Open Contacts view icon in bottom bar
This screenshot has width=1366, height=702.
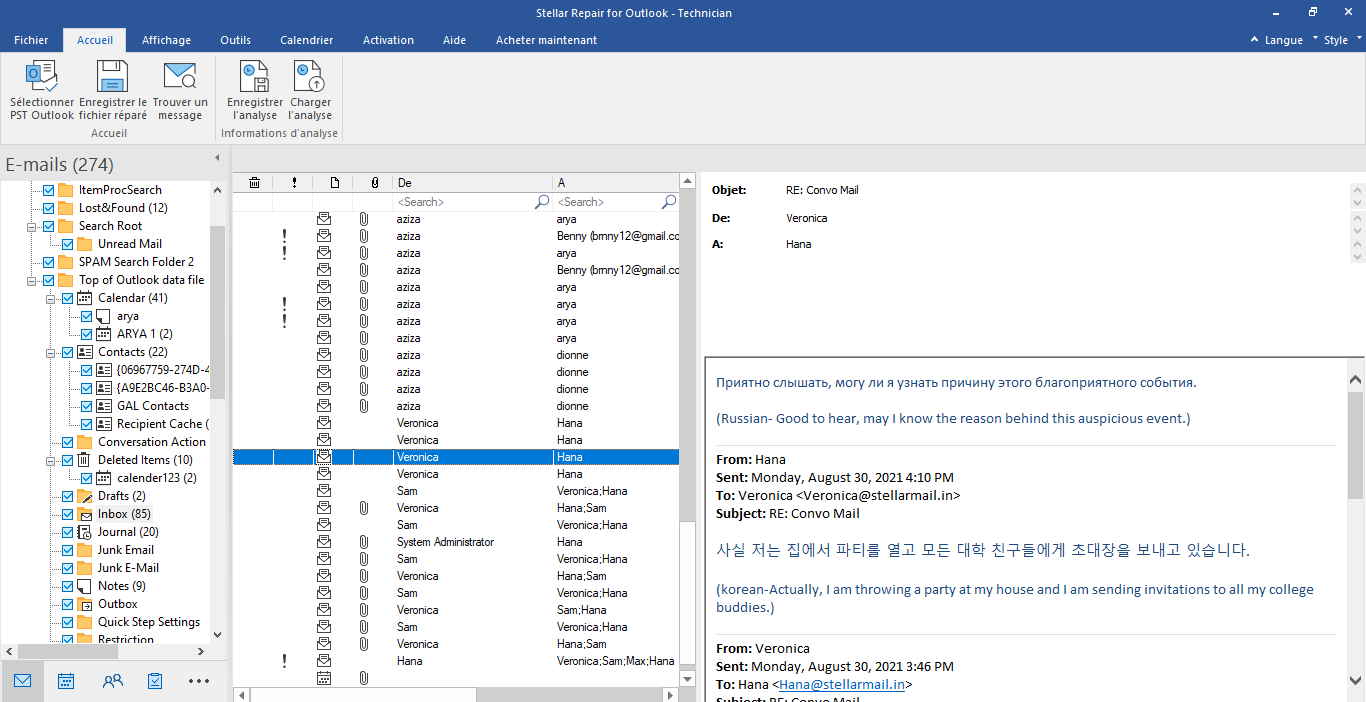pyautogui.click(x=112, y=681)
